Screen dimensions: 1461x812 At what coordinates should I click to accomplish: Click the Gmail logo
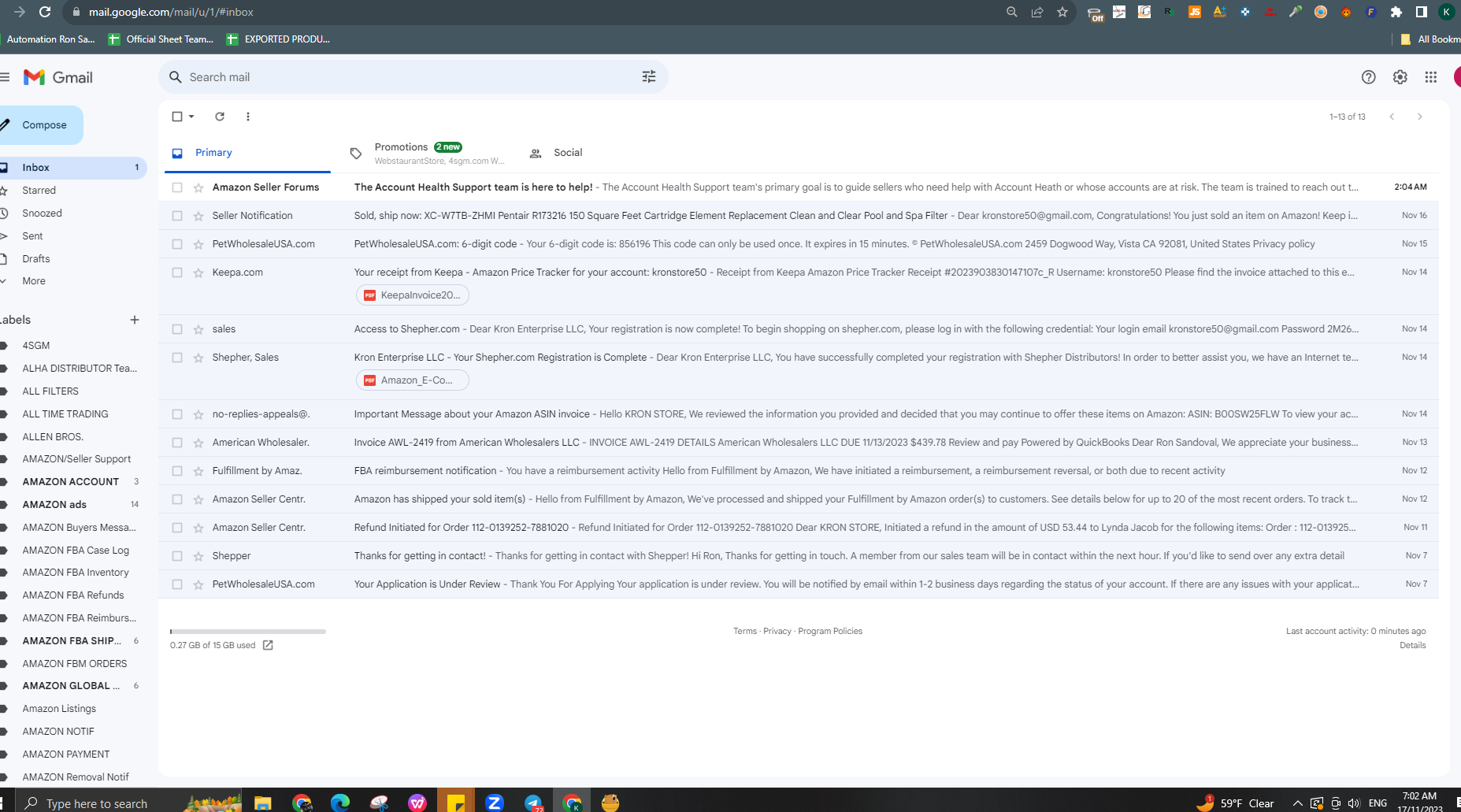coord(58,77)
